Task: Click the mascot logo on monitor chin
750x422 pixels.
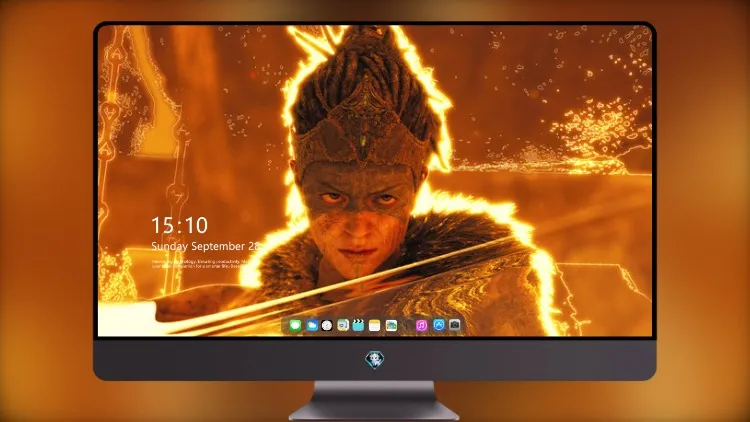Action: (x=375, y=359)
